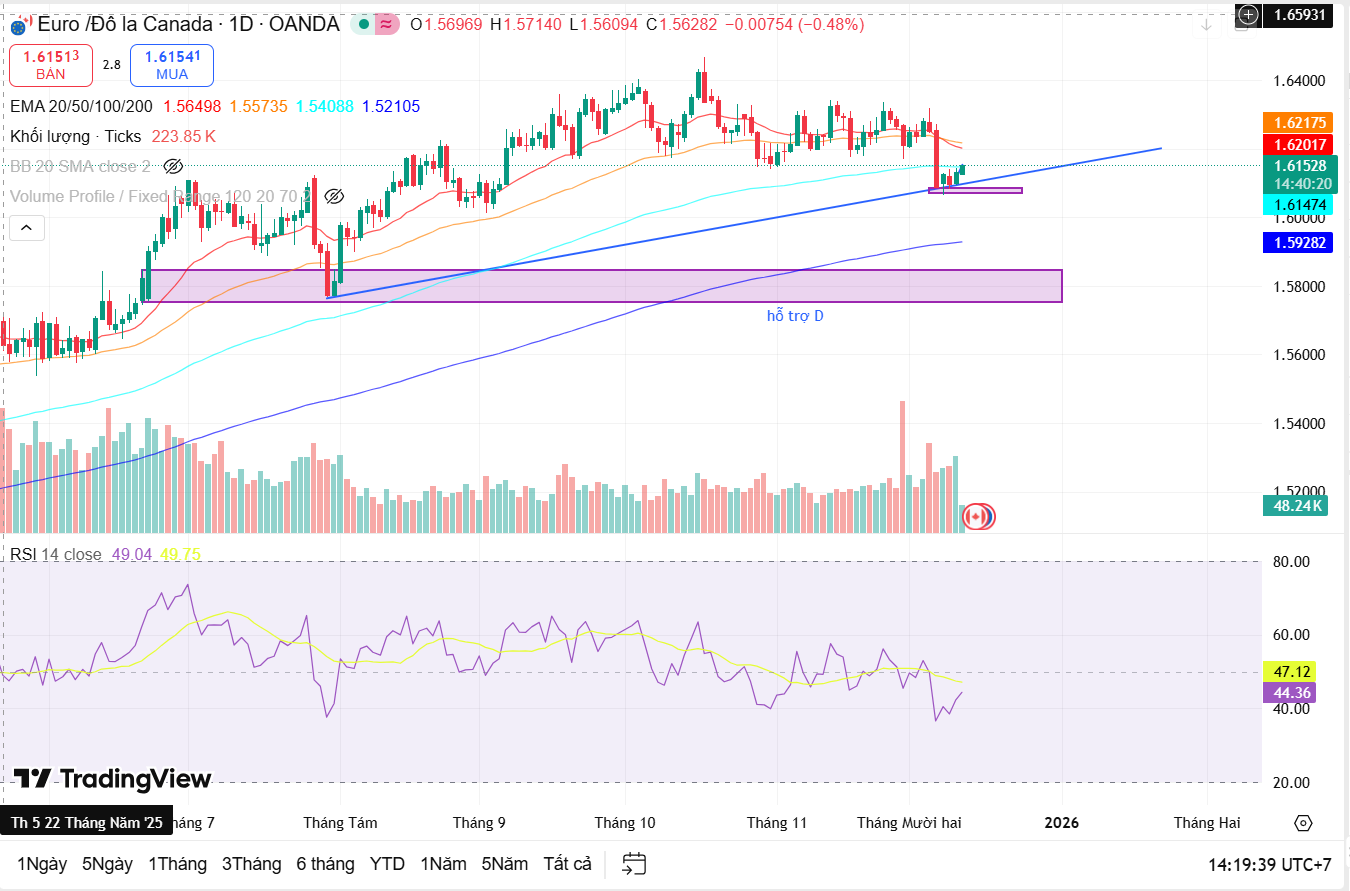The width and height of the screenshot is (1350, 891).
Task: Click the TradingView logo
Action: [112, 779]
